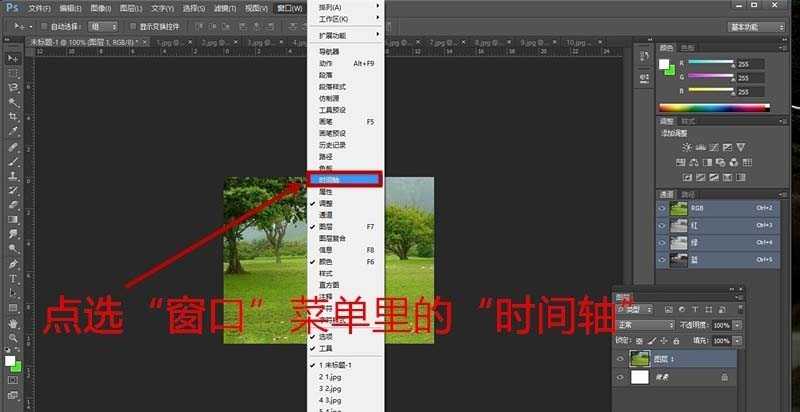
Task: Expand the 工作区(K) submenu
Action: [x=346, y=19]
